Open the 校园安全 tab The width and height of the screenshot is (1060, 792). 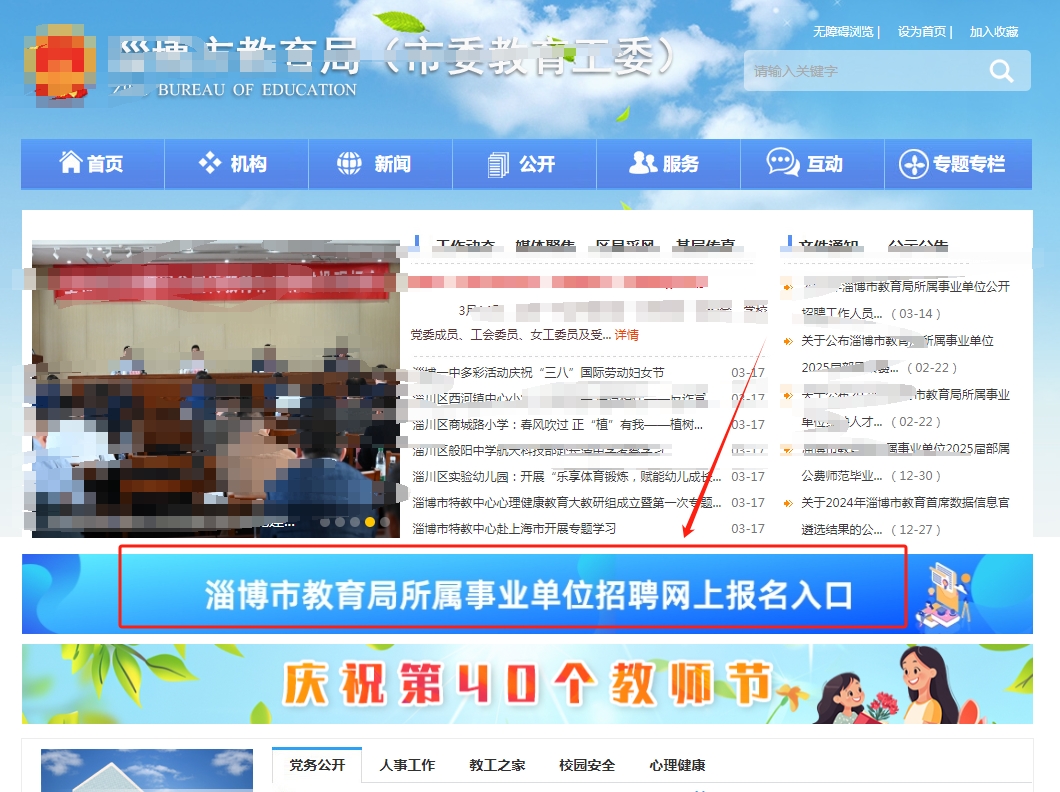tap(585, 764)
